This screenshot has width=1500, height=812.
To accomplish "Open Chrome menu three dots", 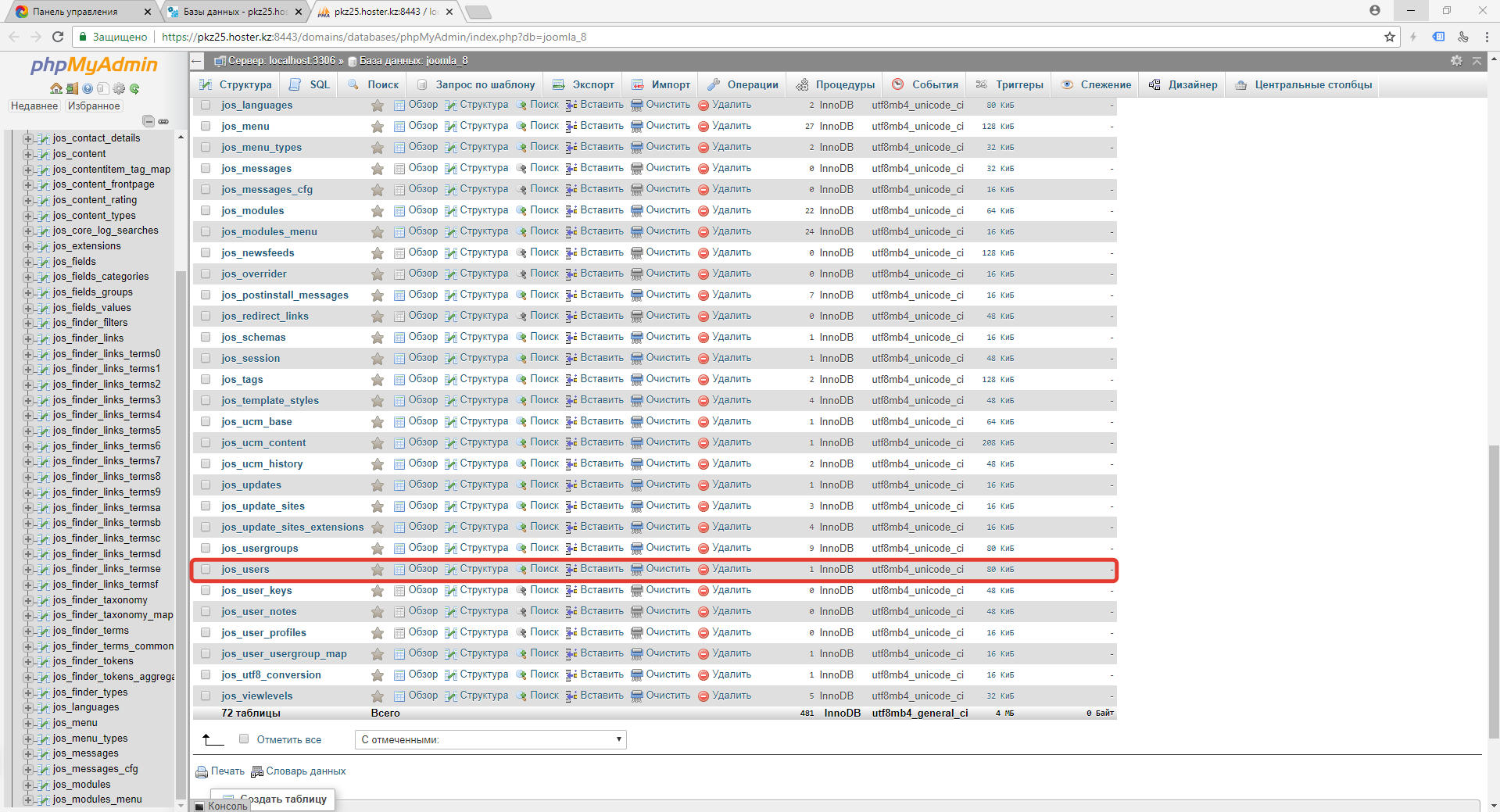I will click(1487, 37).
